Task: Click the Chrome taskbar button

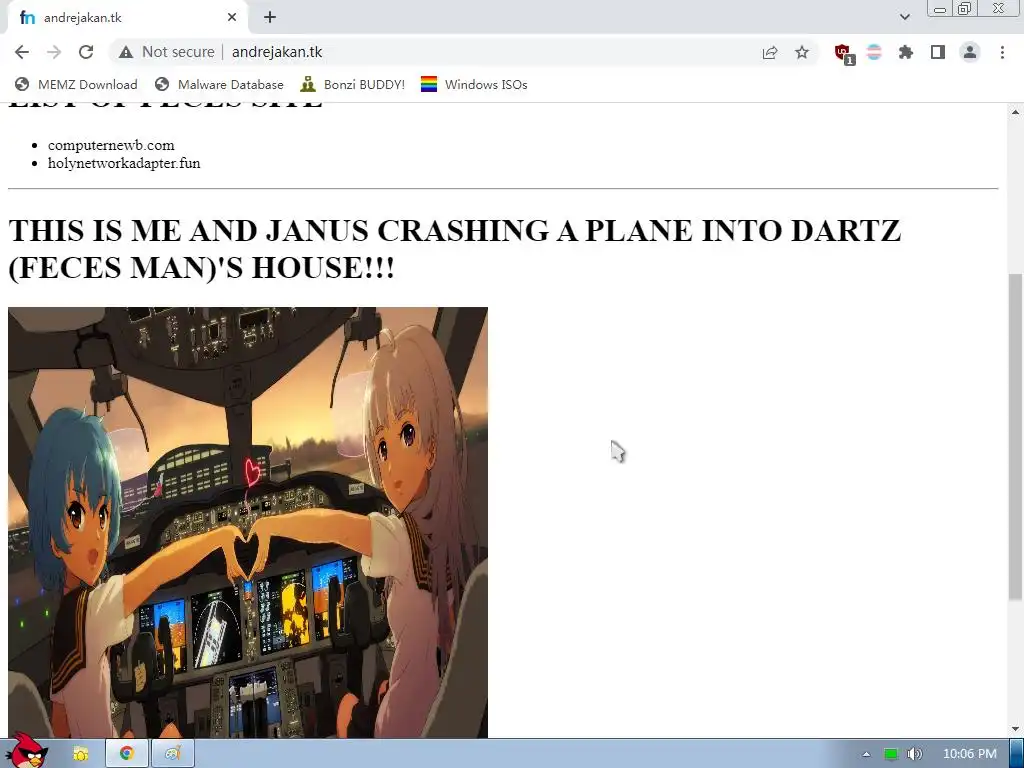Action: tap(127, 754)
